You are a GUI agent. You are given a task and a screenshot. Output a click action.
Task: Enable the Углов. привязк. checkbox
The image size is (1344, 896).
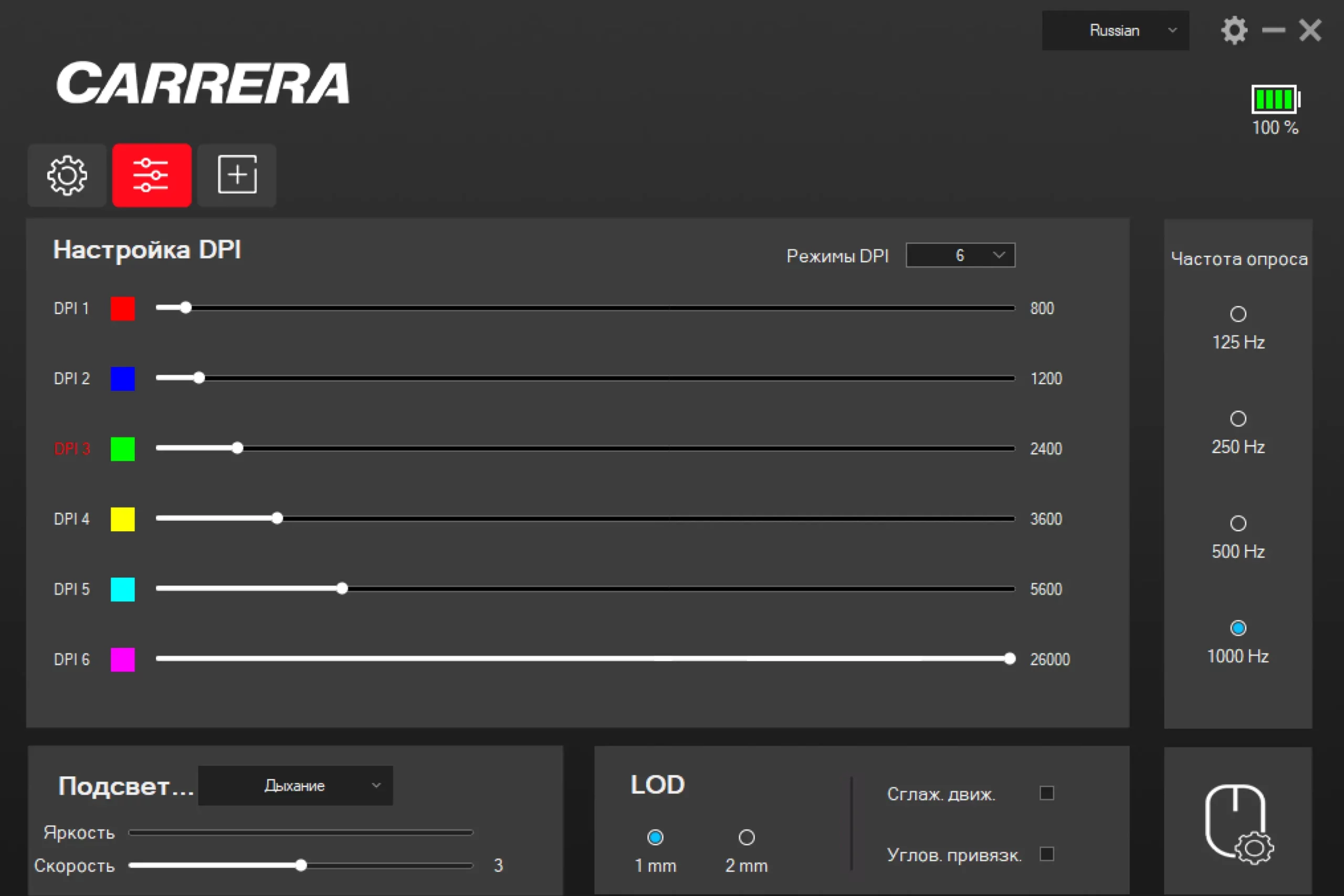pyautogui.click(x=1046, y=855)
